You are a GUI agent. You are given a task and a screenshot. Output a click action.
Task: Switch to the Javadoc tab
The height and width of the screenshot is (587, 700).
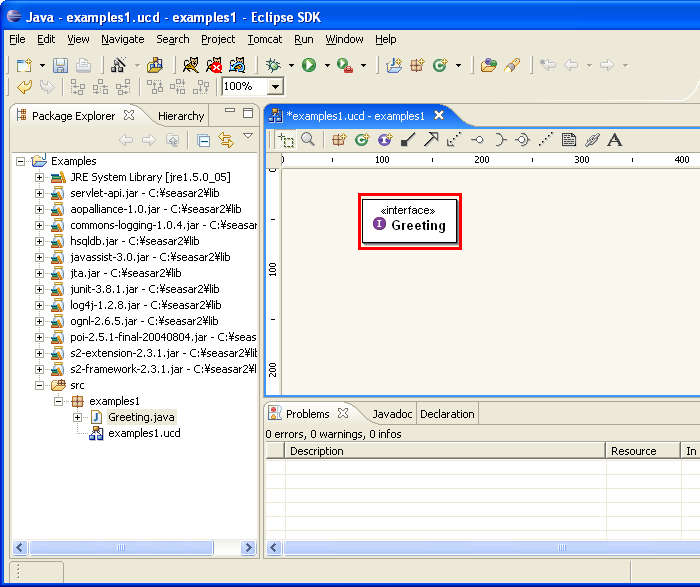(392, 414)
